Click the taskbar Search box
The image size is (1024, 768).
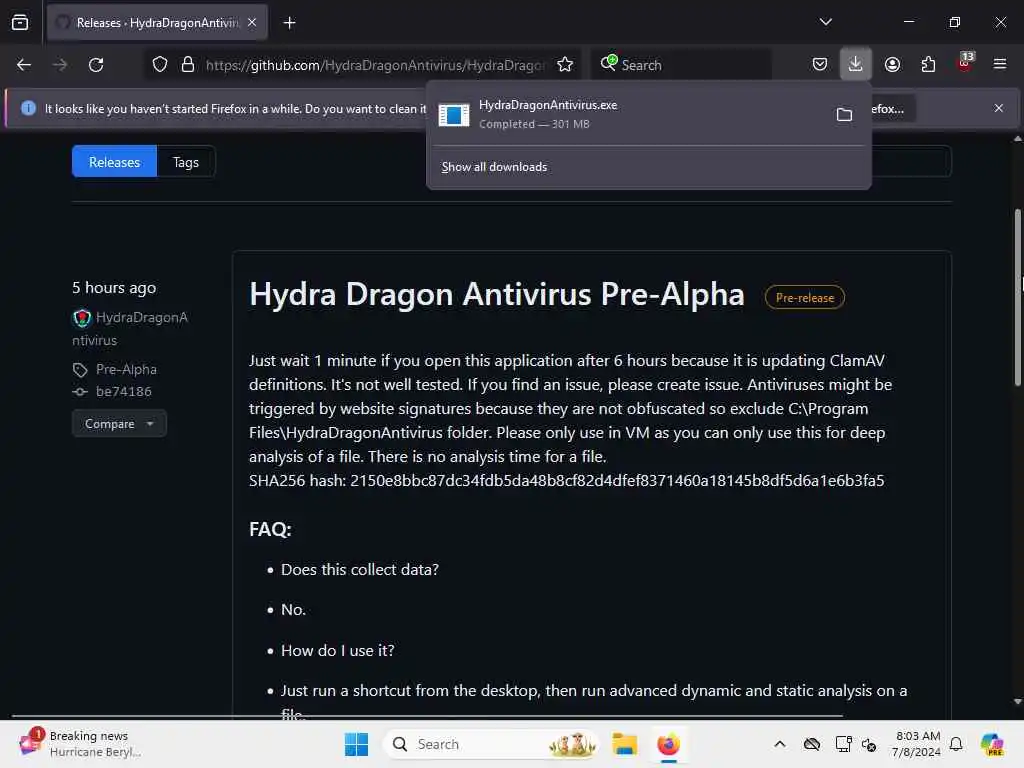tap(491, 744)
